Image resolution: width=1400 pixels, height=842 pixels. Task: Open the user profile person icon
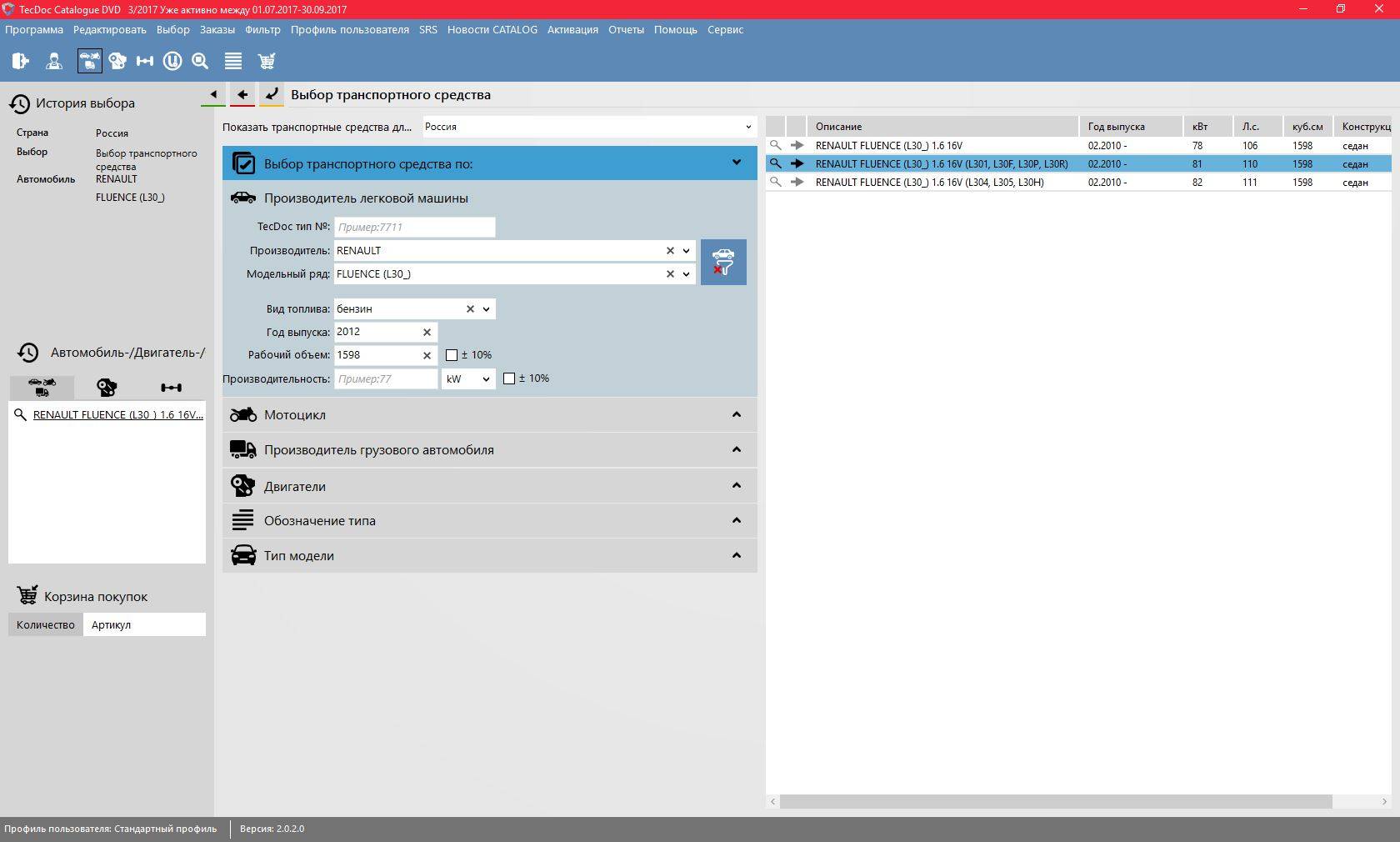click(x=54, y=61)
